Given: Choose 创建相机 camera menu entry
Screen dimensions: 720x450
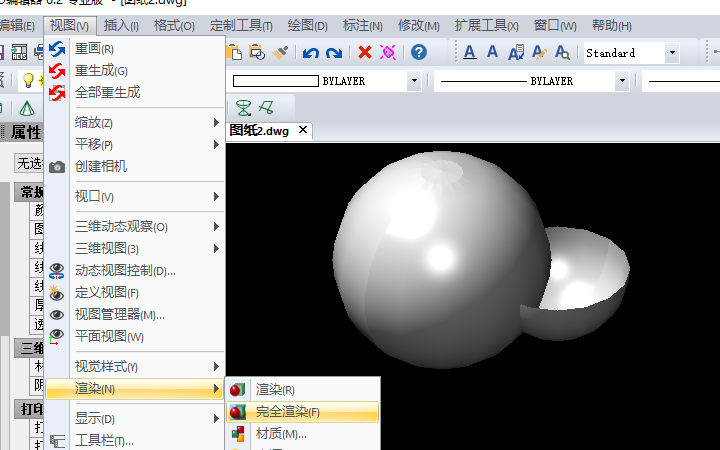Looking at the screenshot, I should click(135, 166).
